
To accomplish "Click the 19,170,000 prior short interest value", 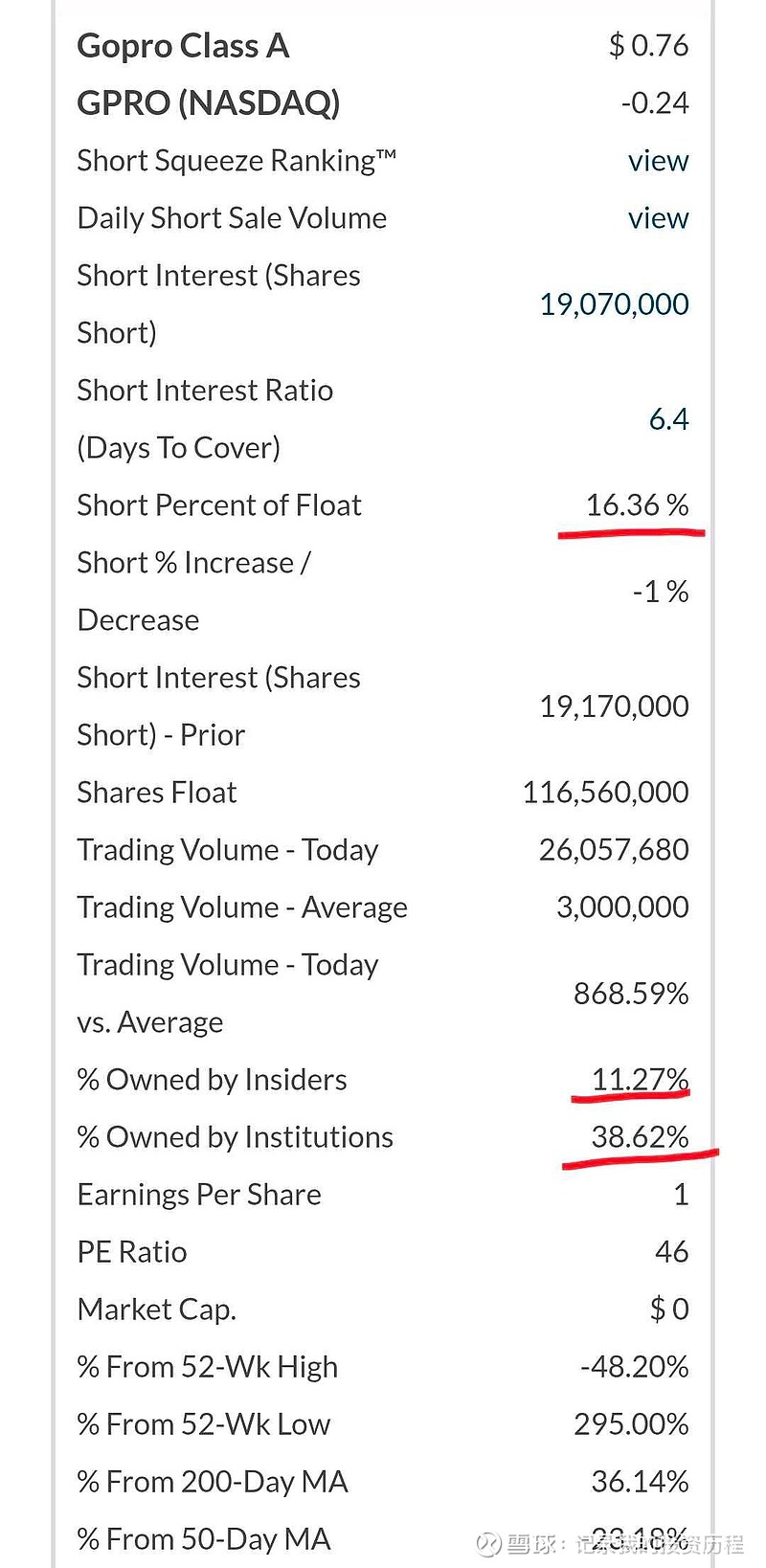I will click(614, 706).
